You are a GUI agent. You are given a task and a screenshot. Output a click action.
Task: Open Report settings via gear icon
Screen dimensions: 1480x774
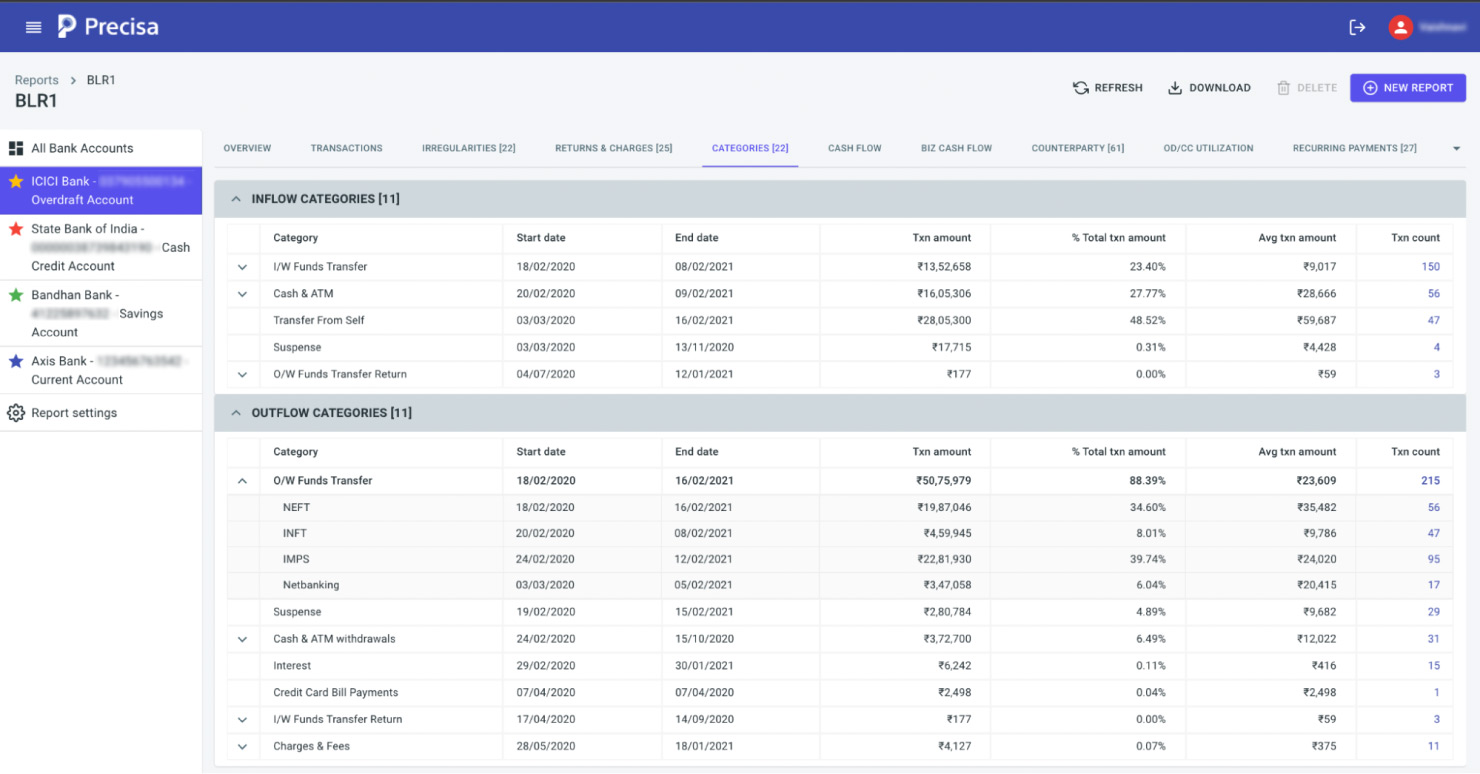click(14, 412)
